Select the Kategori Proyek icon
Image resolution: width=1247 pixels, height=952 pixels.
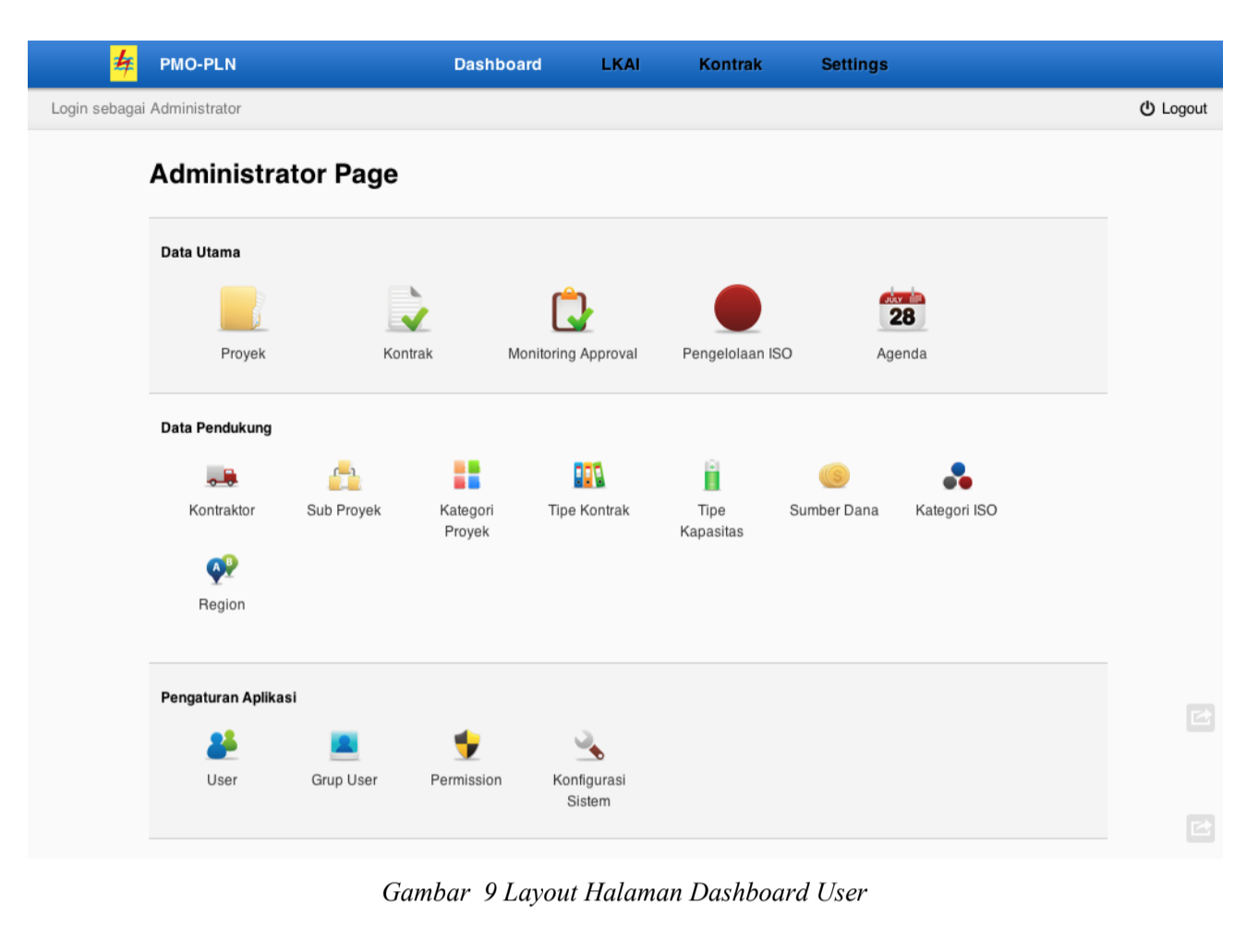click(466, 476)
